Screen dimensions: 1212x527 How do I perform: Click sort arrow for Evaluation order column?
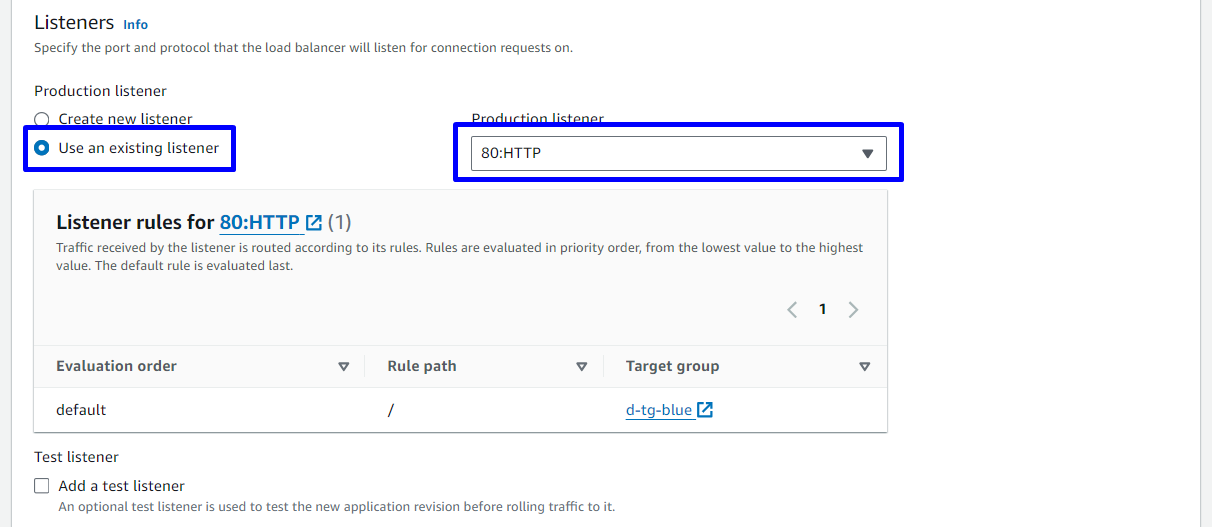343,367
